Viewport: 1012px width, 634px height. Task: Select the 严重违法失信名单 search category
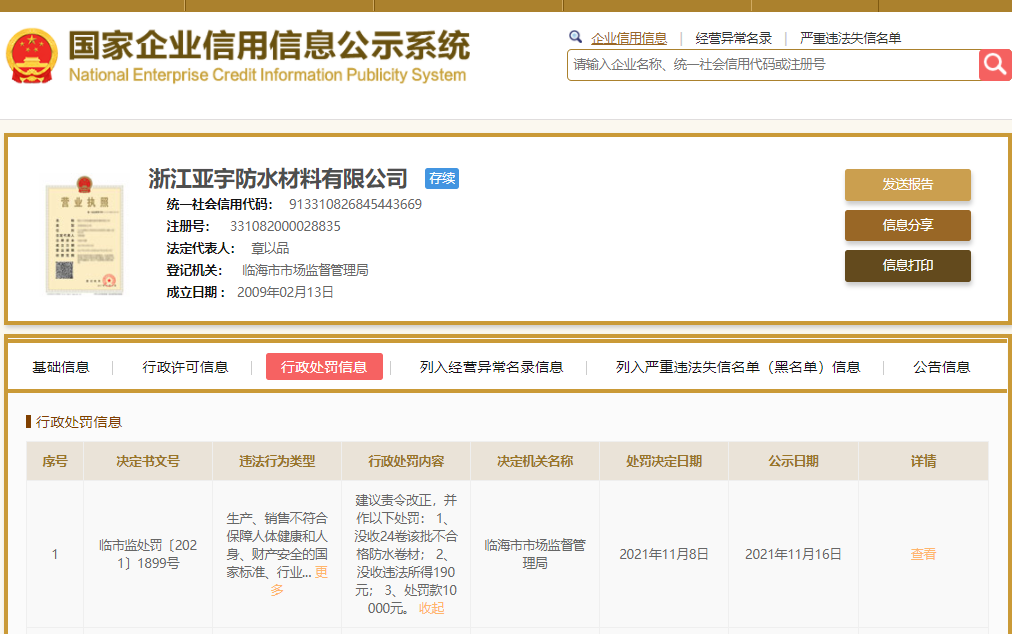(x=850, y=38)
